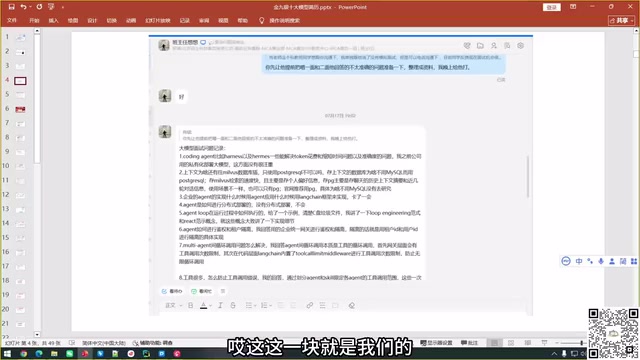Click the 幻灯片 第4张 slide counter
The width and height of the screenshot is (640, 360).
33,343
